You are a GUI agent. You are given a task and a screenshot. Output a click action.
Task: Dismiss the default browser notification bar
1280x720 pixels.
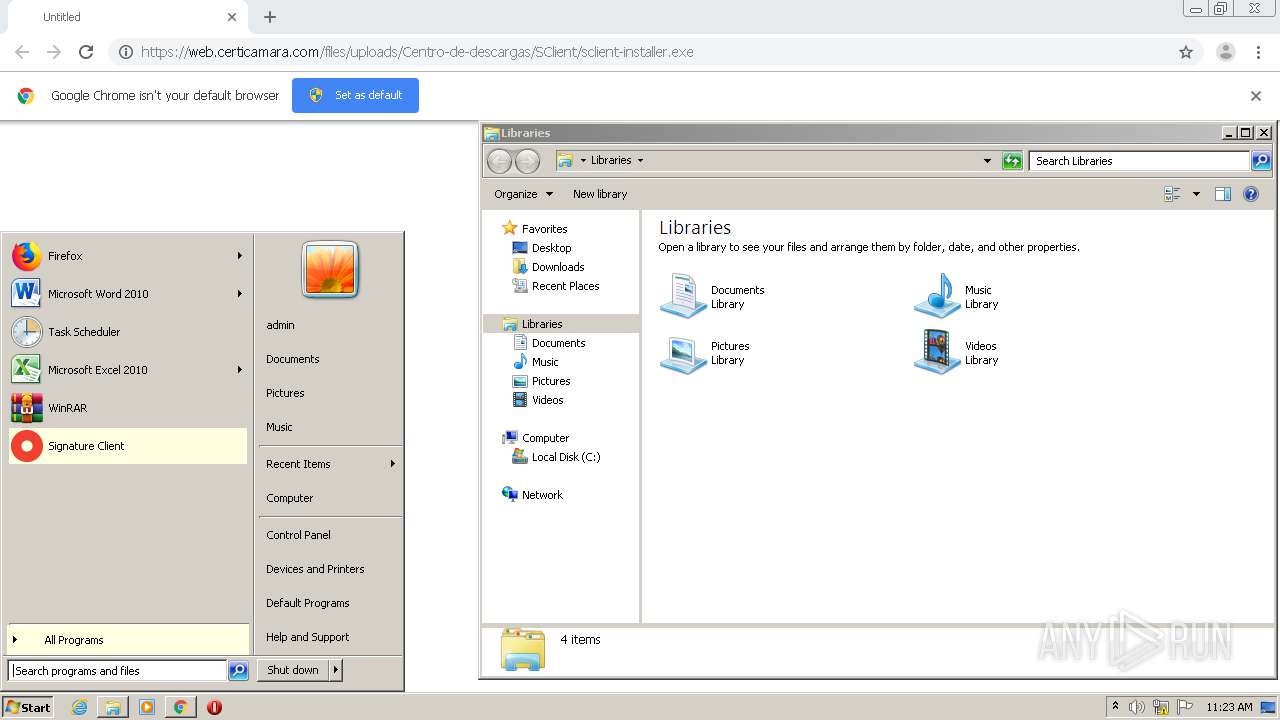[x=1256, y=96]
